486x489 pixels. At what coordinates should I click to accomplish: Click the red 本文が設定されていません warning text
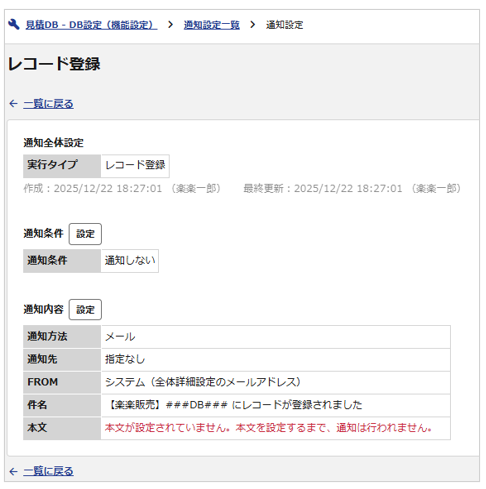pos(268,428)
